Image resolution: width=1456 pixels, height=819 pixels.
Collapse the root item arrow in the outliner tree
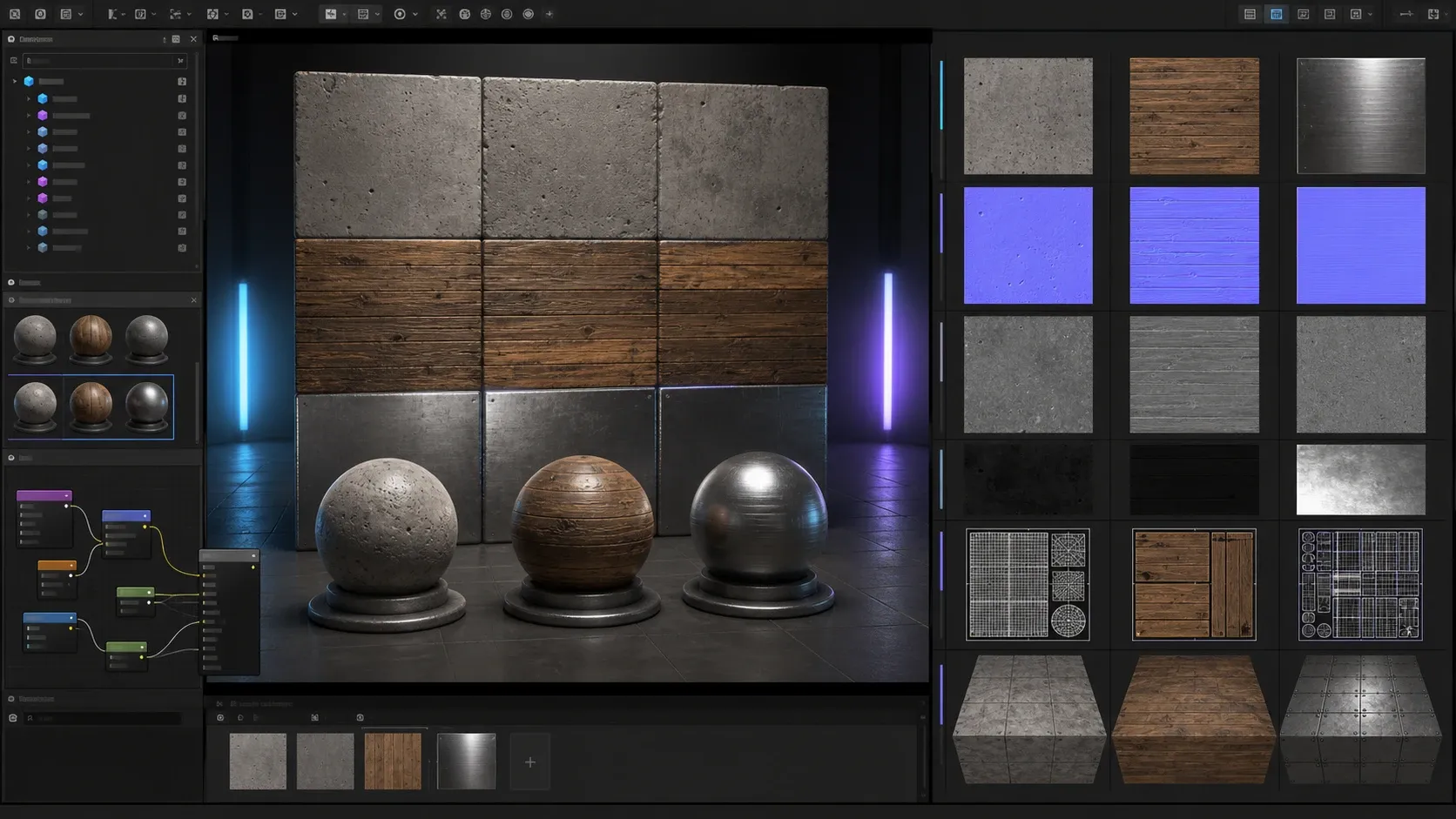15,81
